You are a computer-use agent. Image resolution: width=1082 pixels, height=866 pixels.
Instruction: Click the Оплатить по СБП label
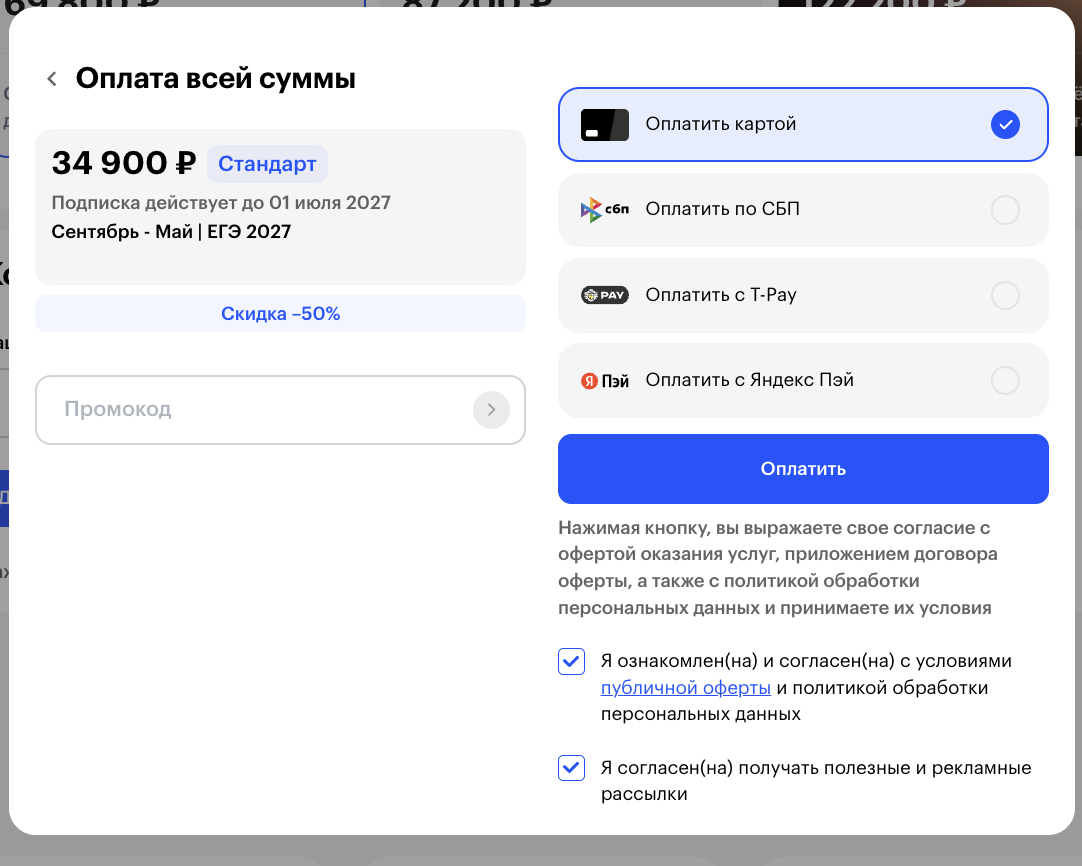tap(722, 209)
